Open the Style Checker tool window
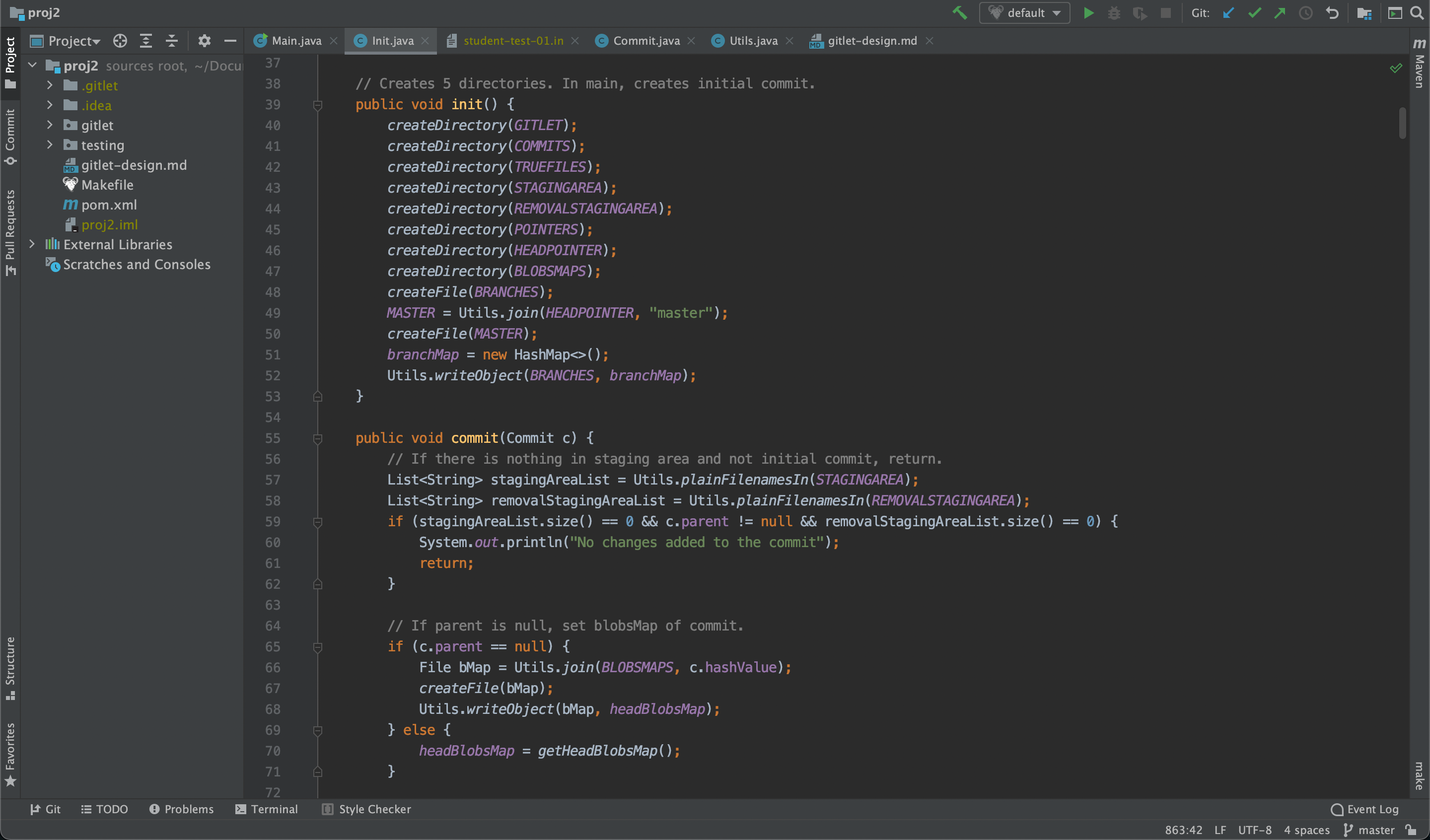Image resolution: width=1430 pixels, height=840 pixels. point(366,809)
